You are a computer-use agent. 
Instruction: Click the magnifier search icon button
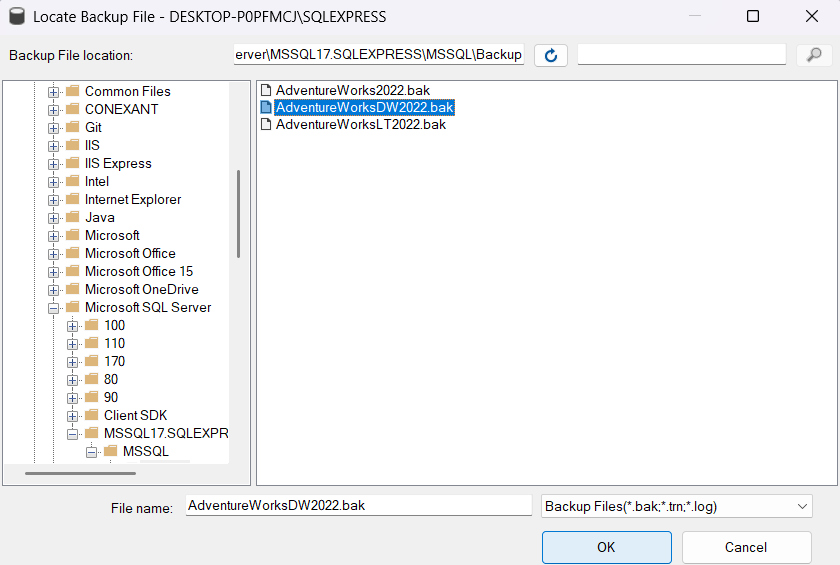814,55
